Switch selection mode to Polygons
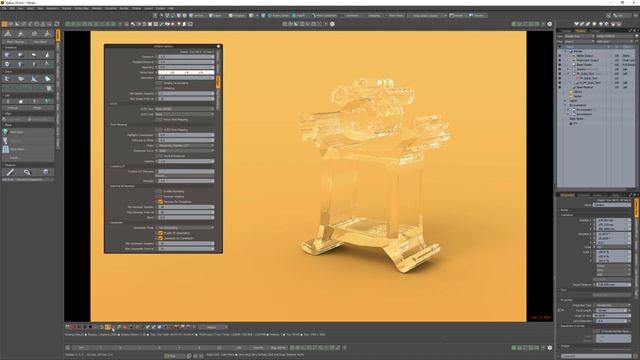The width and height of the screenshot is (640, 360). point(237,16)
